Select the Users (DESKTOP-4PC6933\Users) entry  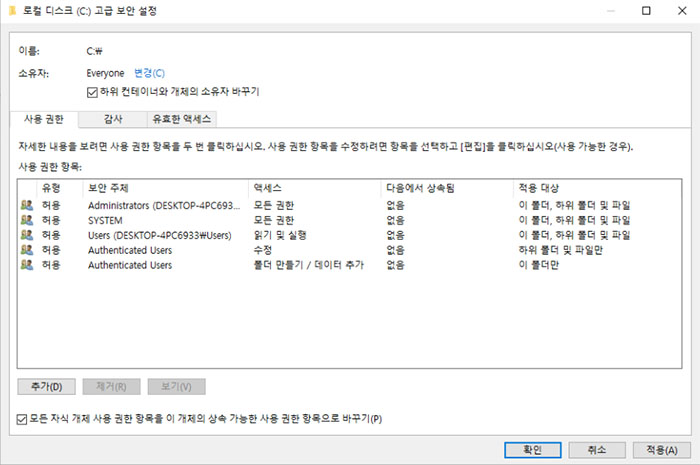[x=350, y=235]
